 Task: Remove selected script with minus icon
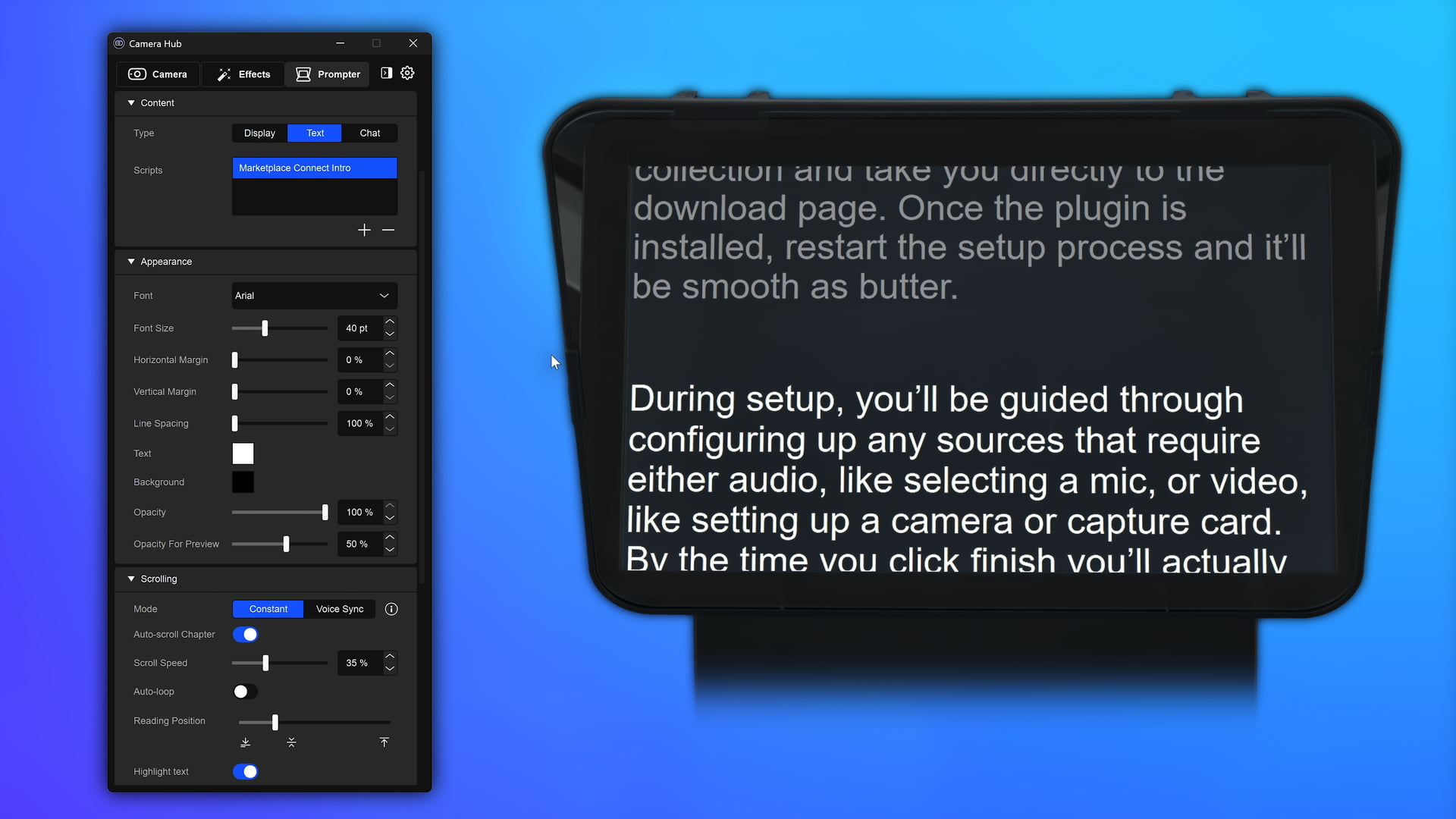[x=388, y=230]
